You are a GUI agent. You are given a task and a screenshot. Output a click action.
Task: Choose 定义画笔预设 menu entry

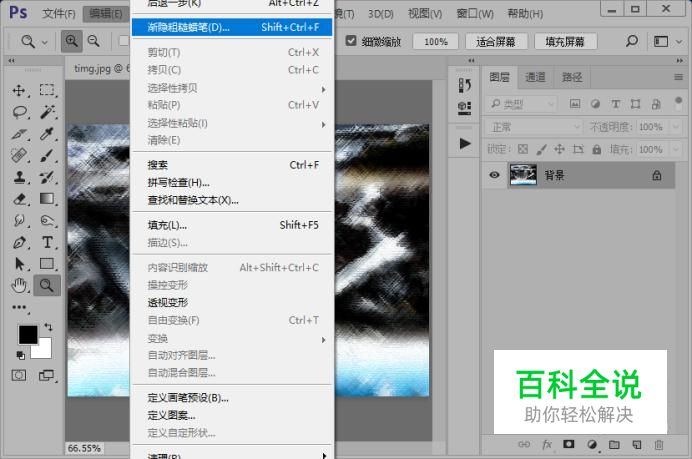[x=232, y=398]
